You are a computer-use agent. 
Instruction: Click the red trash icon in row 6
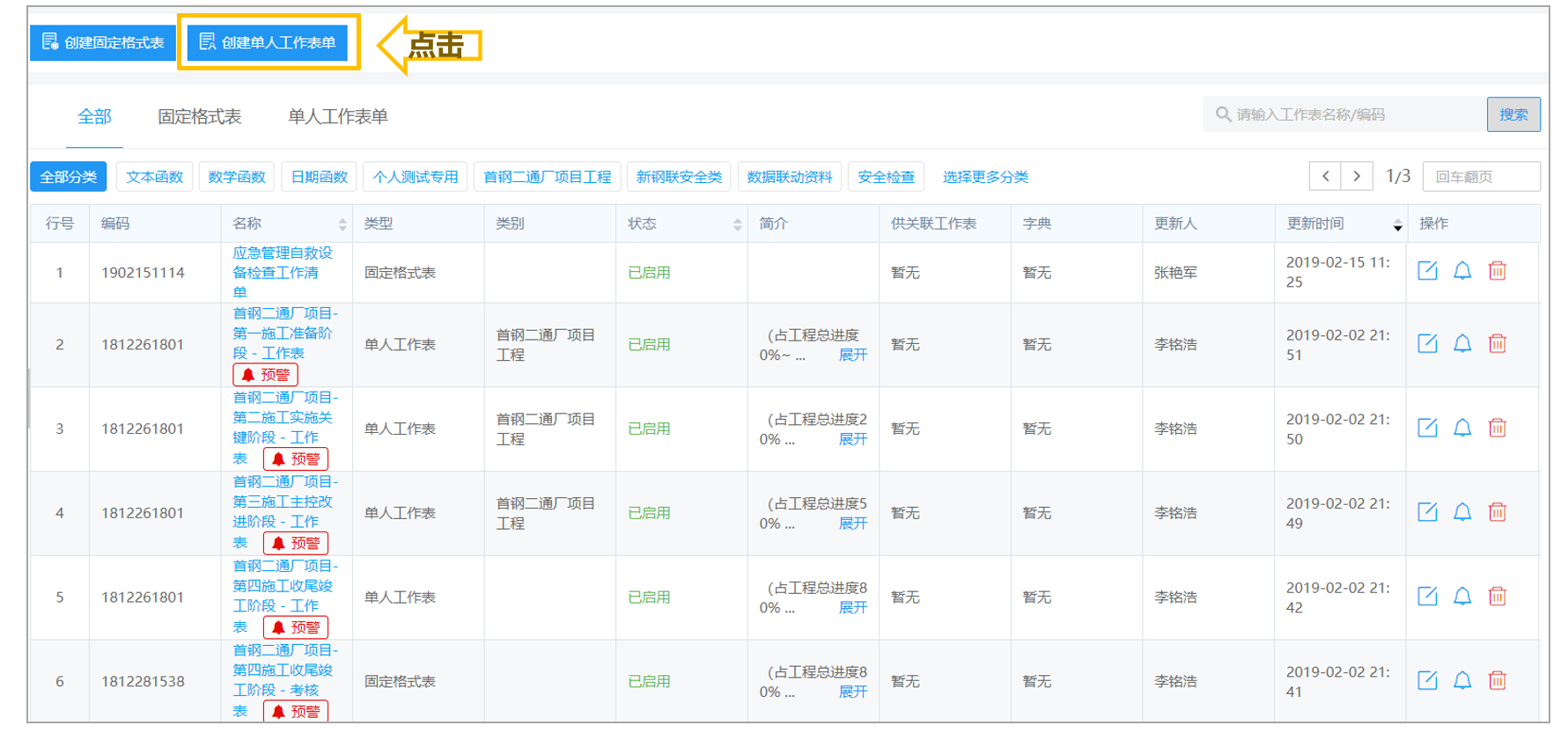pyautogui.click(x=1498, y=680)
